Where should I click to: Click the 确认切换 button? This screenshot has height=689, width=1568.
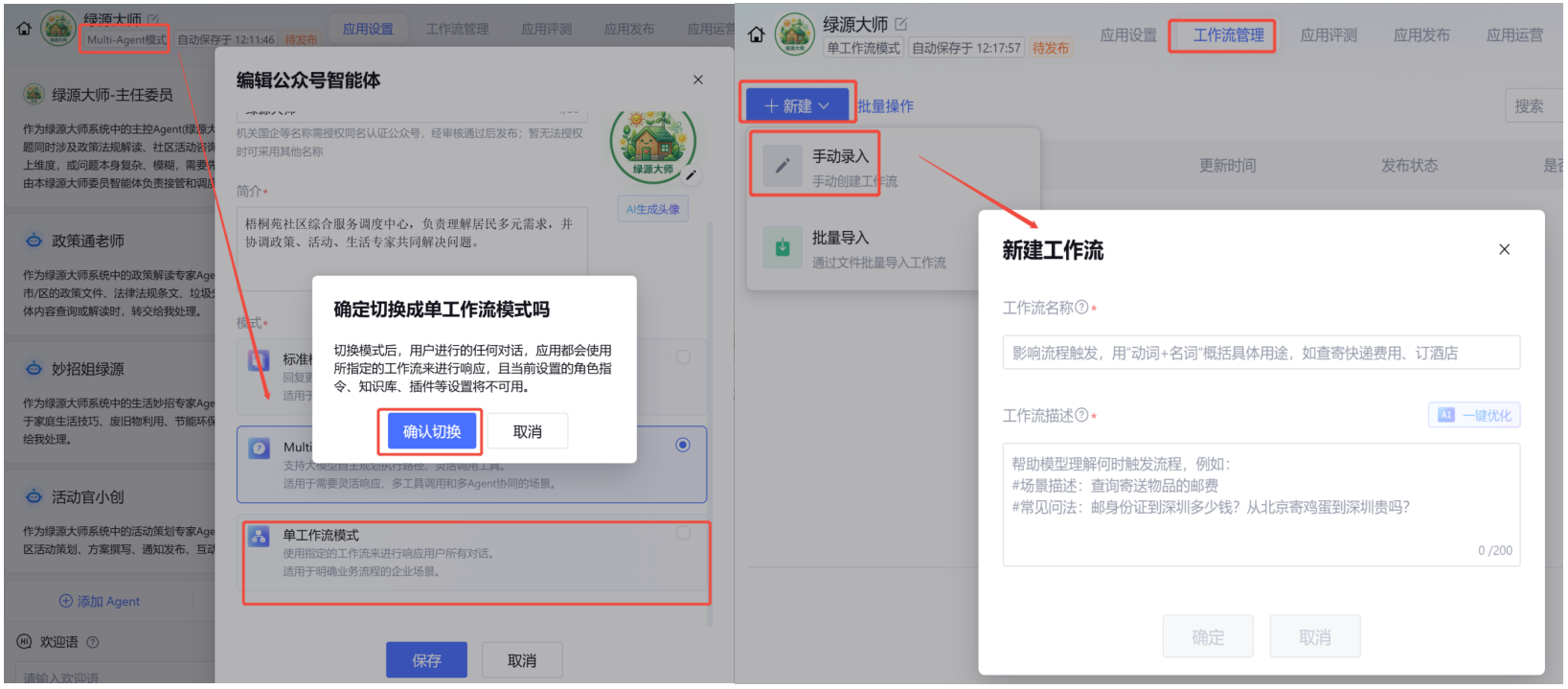(x=432, y=431)
